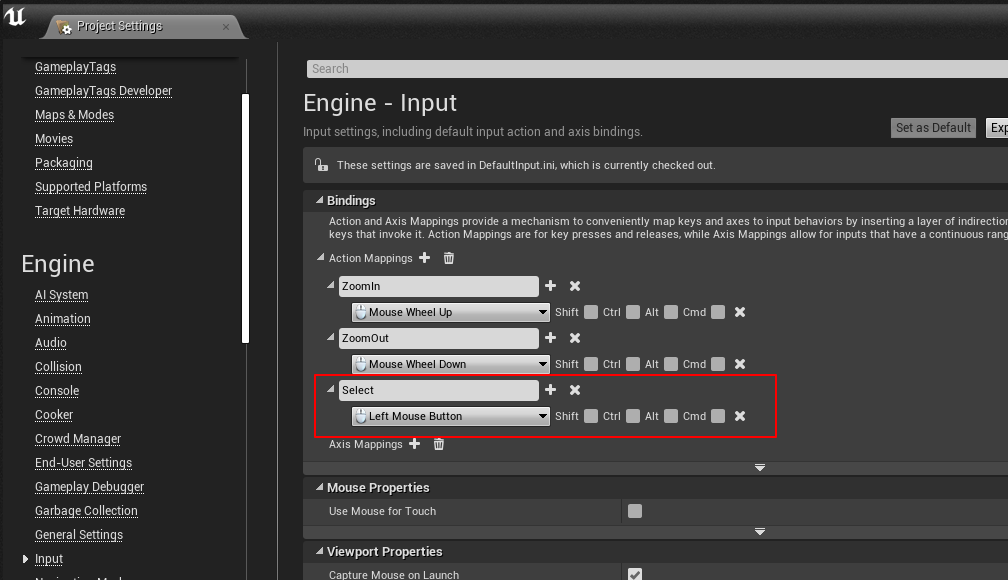Add a key to ZoomOut mapping
The image size is (1008, 580).
550,338
